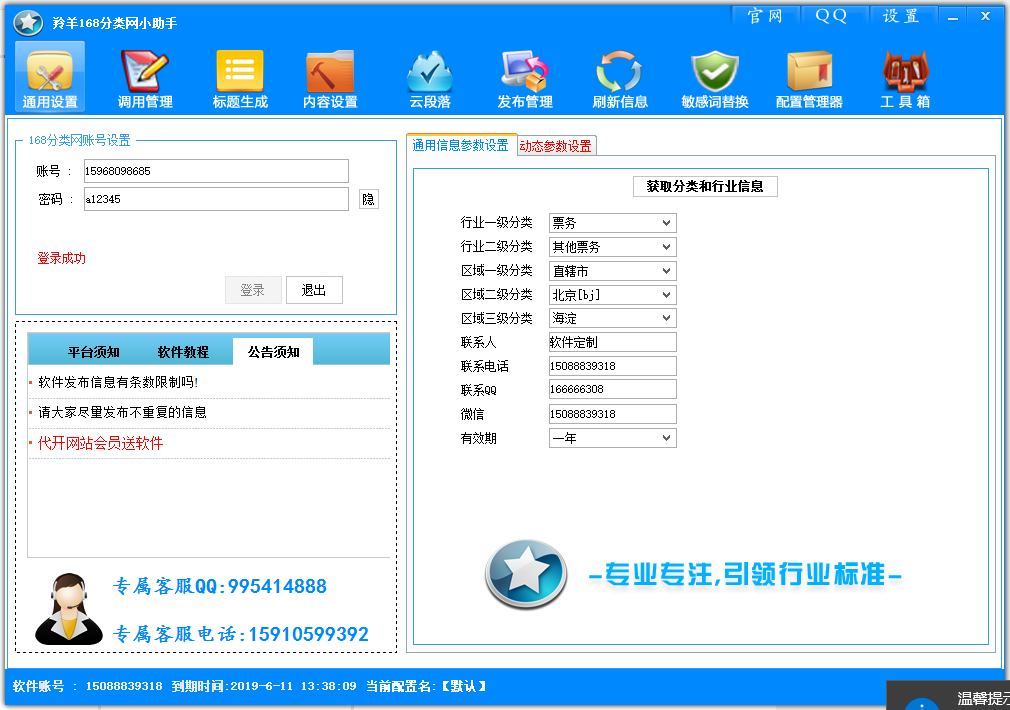
Task: Click the 专属客服QQ:995414888 text
Action: pos(220,586)
